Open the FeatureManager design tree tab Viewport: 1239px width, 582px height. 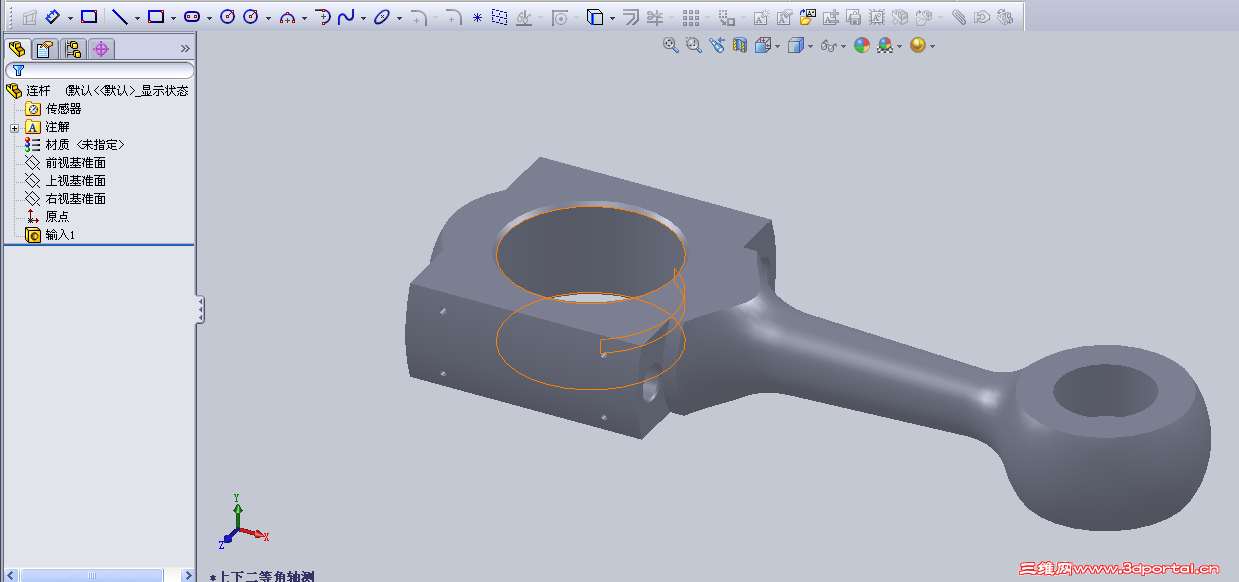pyautogui.click(x=17, y=49)
